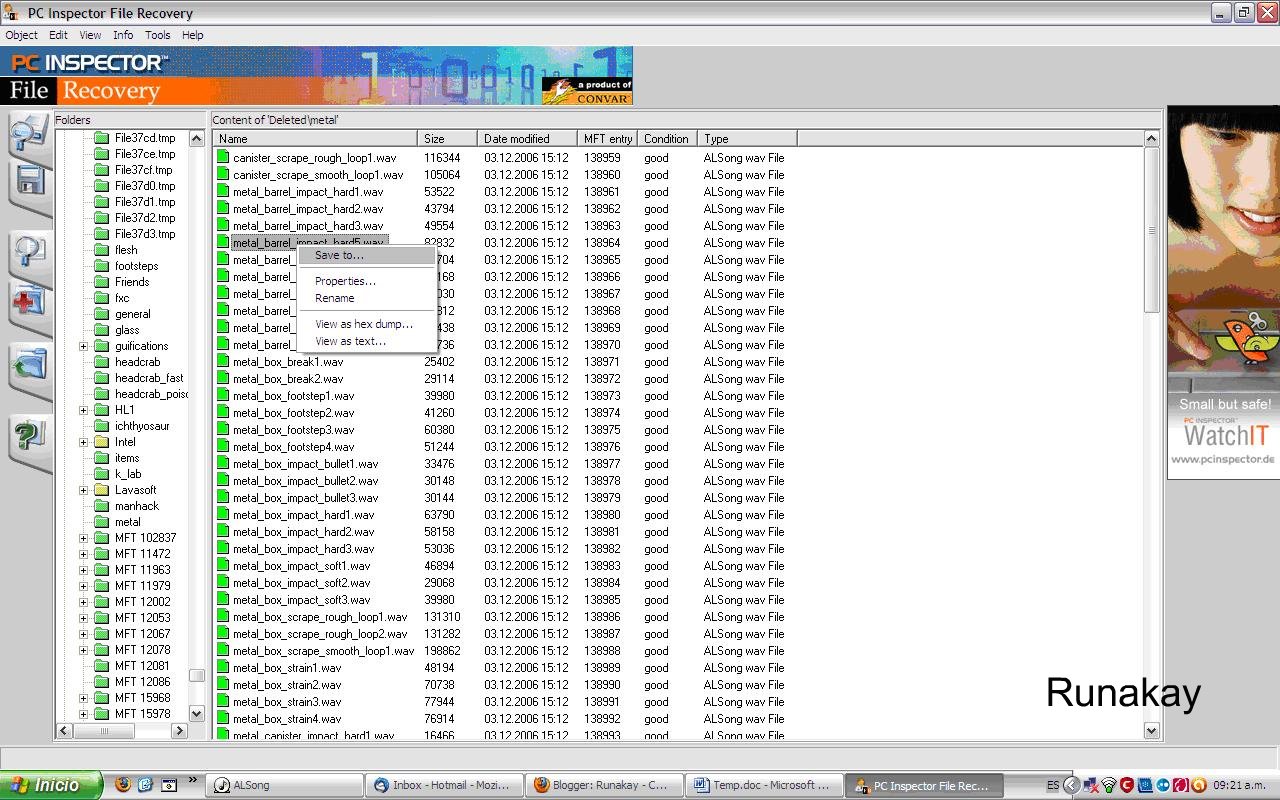This screenshot has width=1280, height=800.
Task: Open the Tools menu
Action: point(158,35)
